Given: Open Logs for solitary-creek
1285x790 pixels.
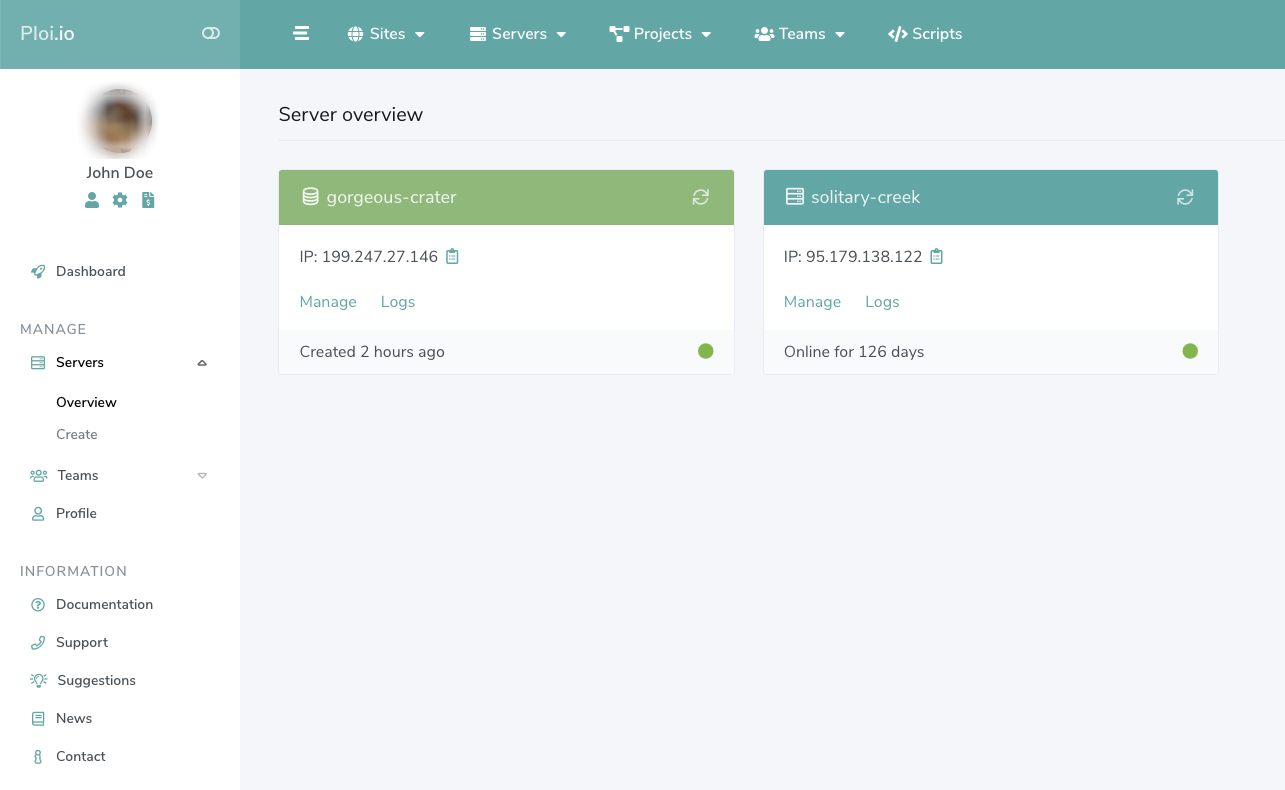Looking at the screenshot, I should pyautogui.click(x=882, y=302).
